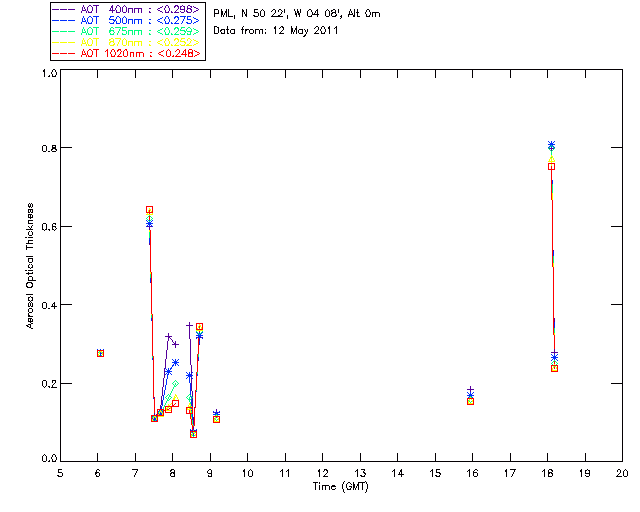Click the 0.8 label on vertical axis
Screen dimensions: 640x512
point(49,148)
